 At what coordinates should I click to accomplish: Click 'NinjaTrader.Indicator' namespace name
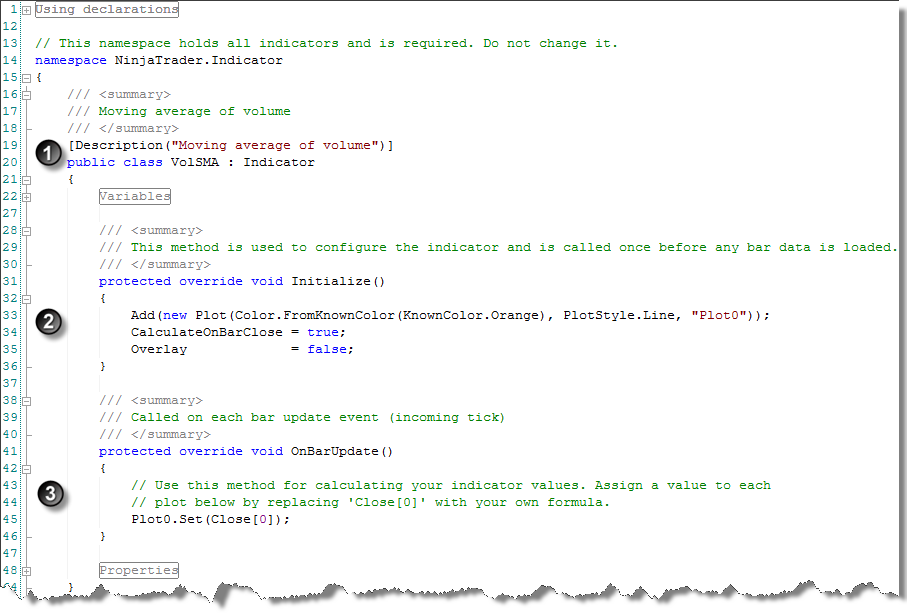[198, 60]
